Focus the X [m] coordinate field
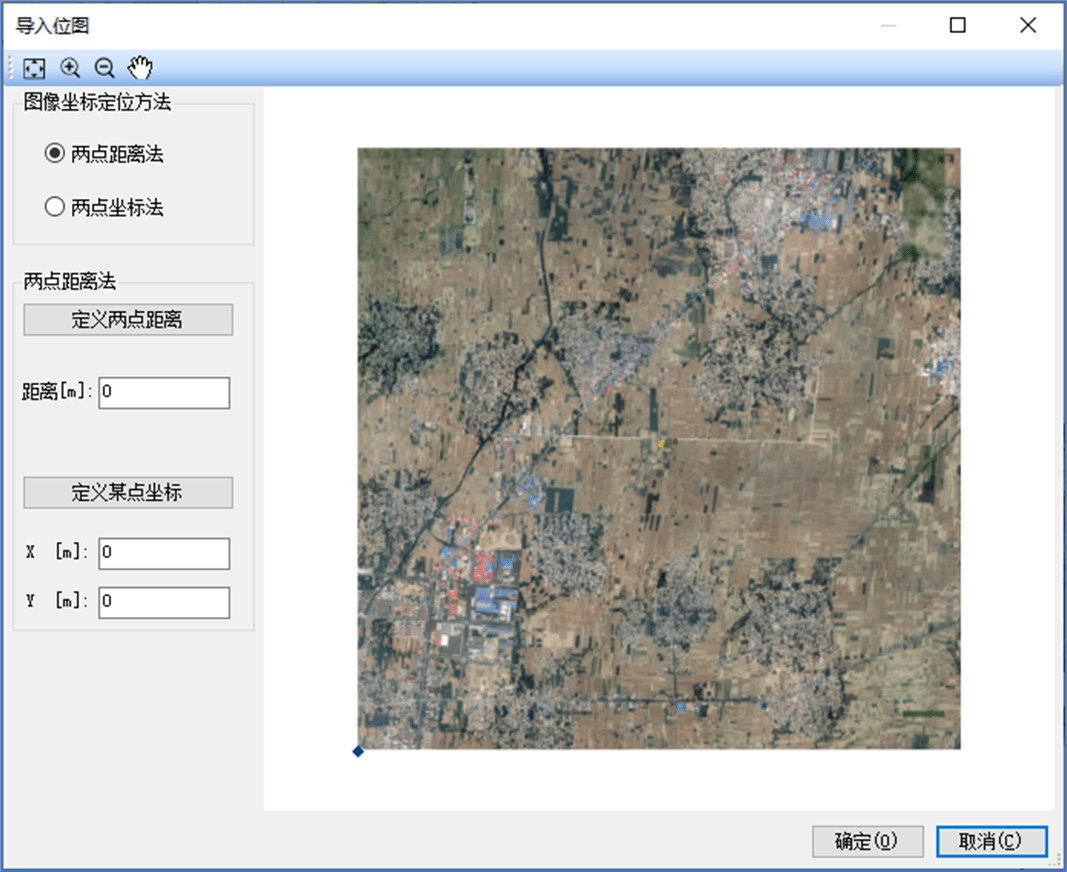 (x=164, y=553)
